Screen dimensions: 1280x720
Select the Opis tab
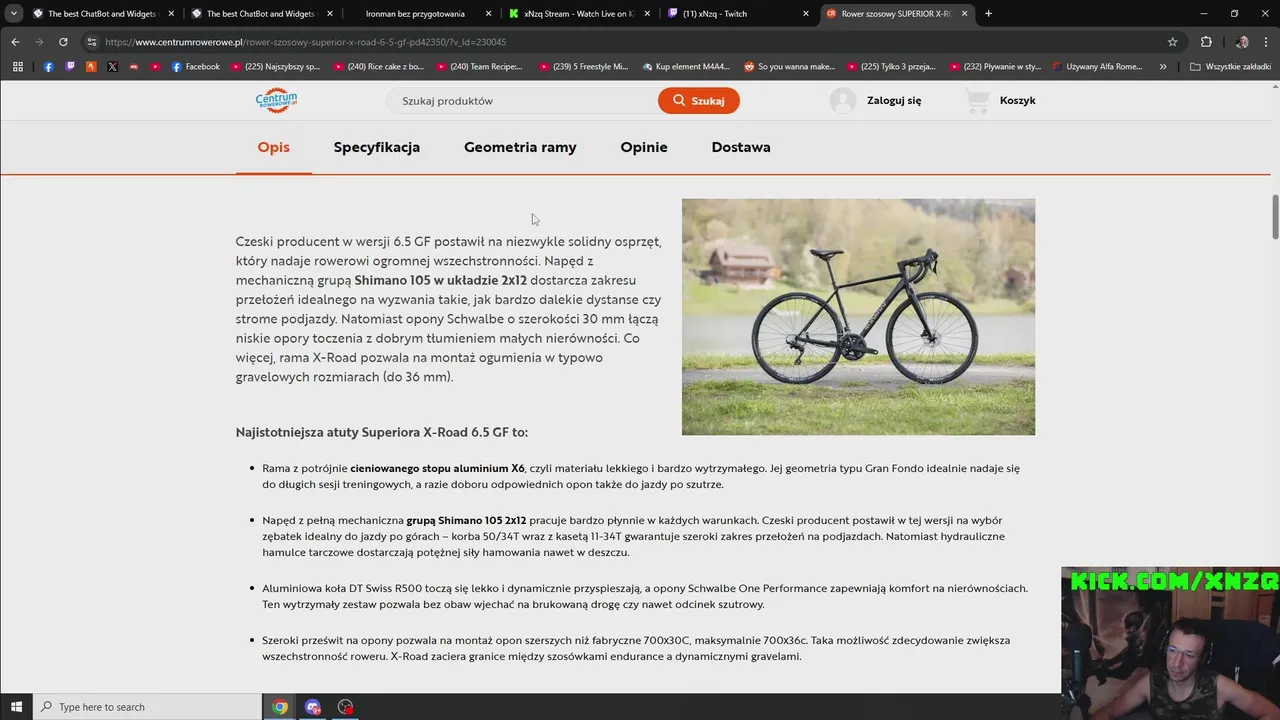tap(273, 147)
